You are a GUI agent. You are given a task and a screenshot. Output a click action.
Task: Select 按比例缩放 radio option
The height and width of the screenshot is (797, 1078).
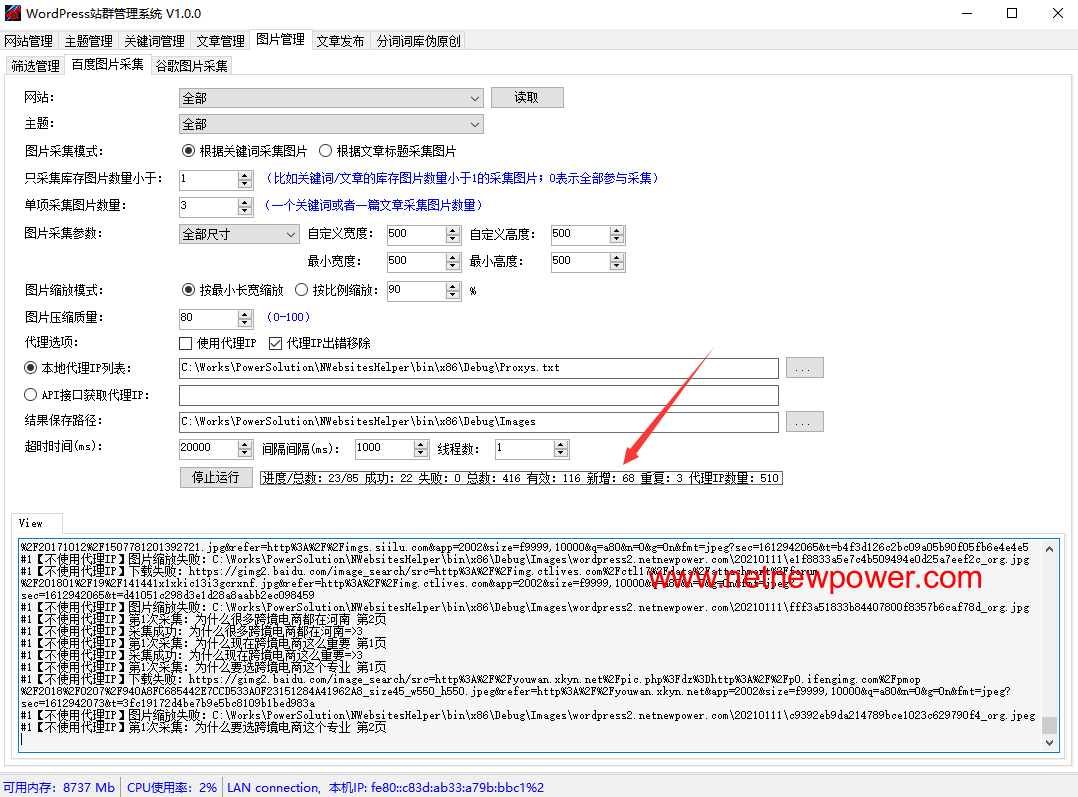[x=336, y=290]
